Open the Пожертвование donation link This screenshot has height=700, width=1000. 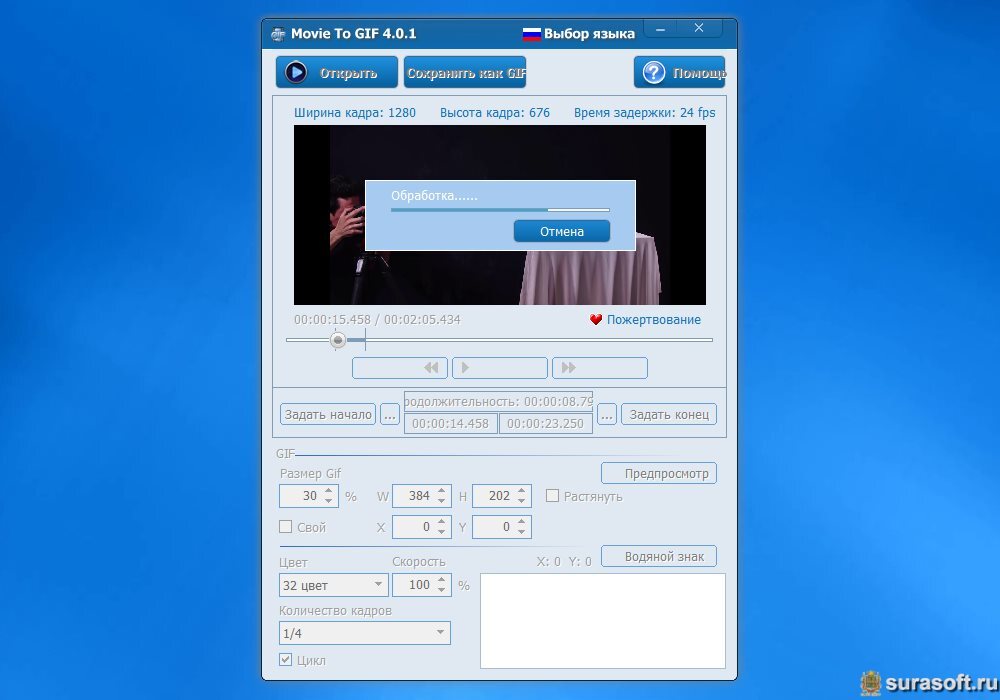point(653,319)
